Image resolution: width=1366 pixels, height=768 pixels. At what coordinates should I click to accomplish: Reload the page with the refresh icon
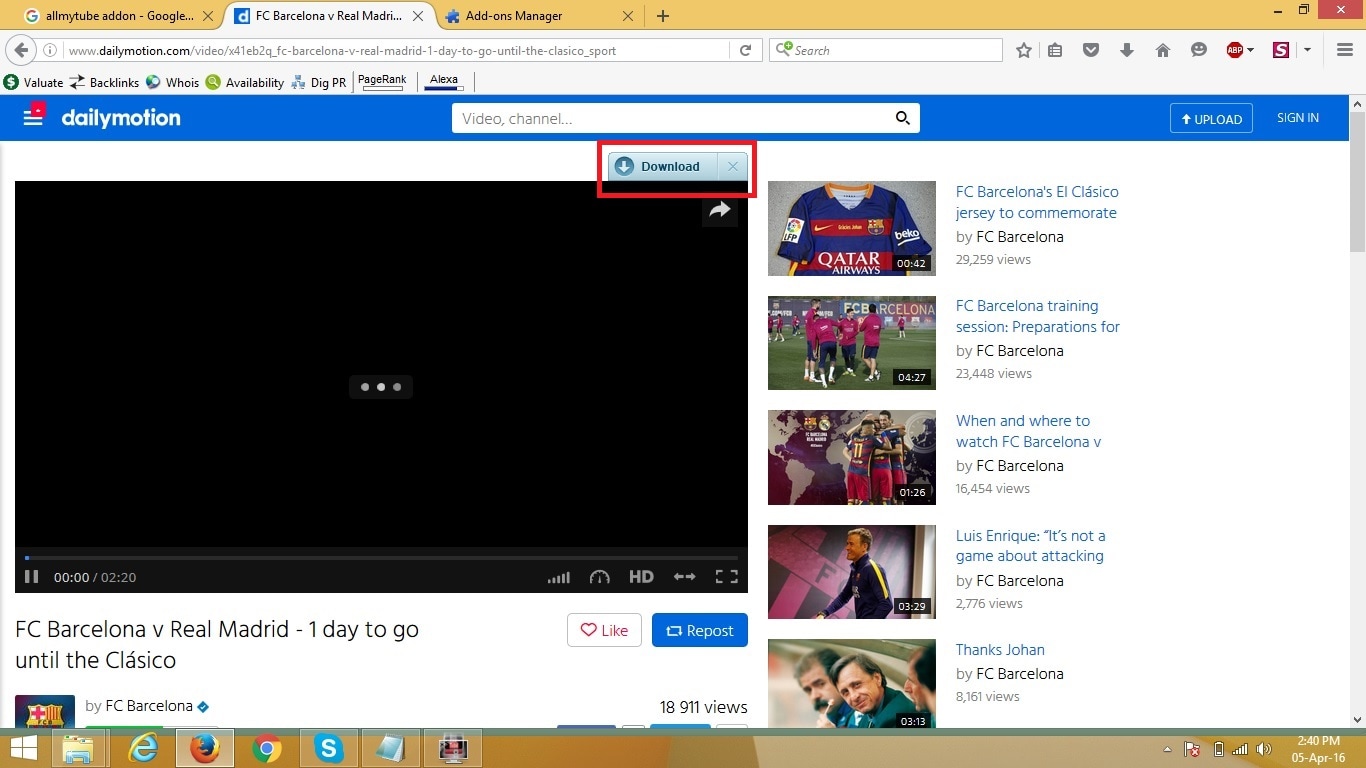point(745,50)
